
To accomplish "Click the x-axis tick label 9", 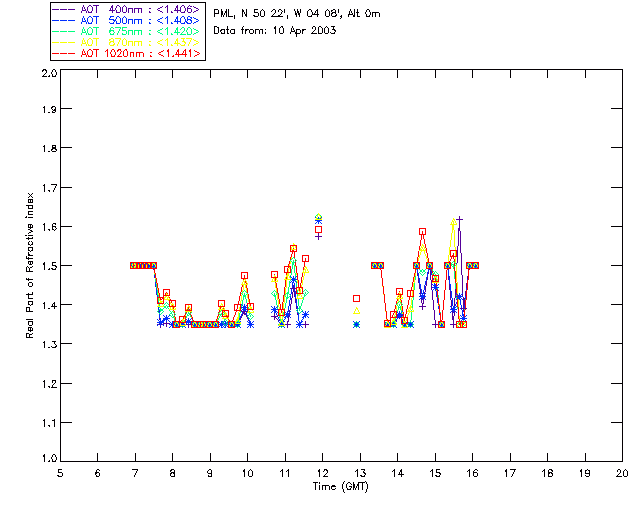I will [210, 473].
